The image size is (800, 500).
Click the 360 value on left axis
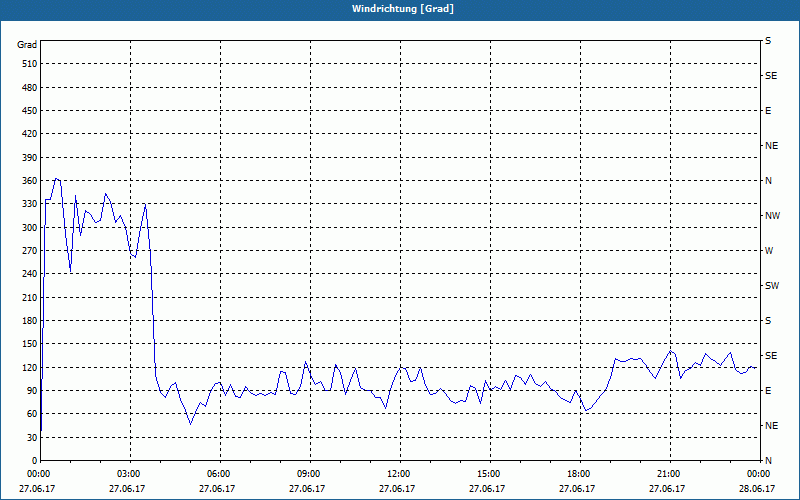(30, 181)
